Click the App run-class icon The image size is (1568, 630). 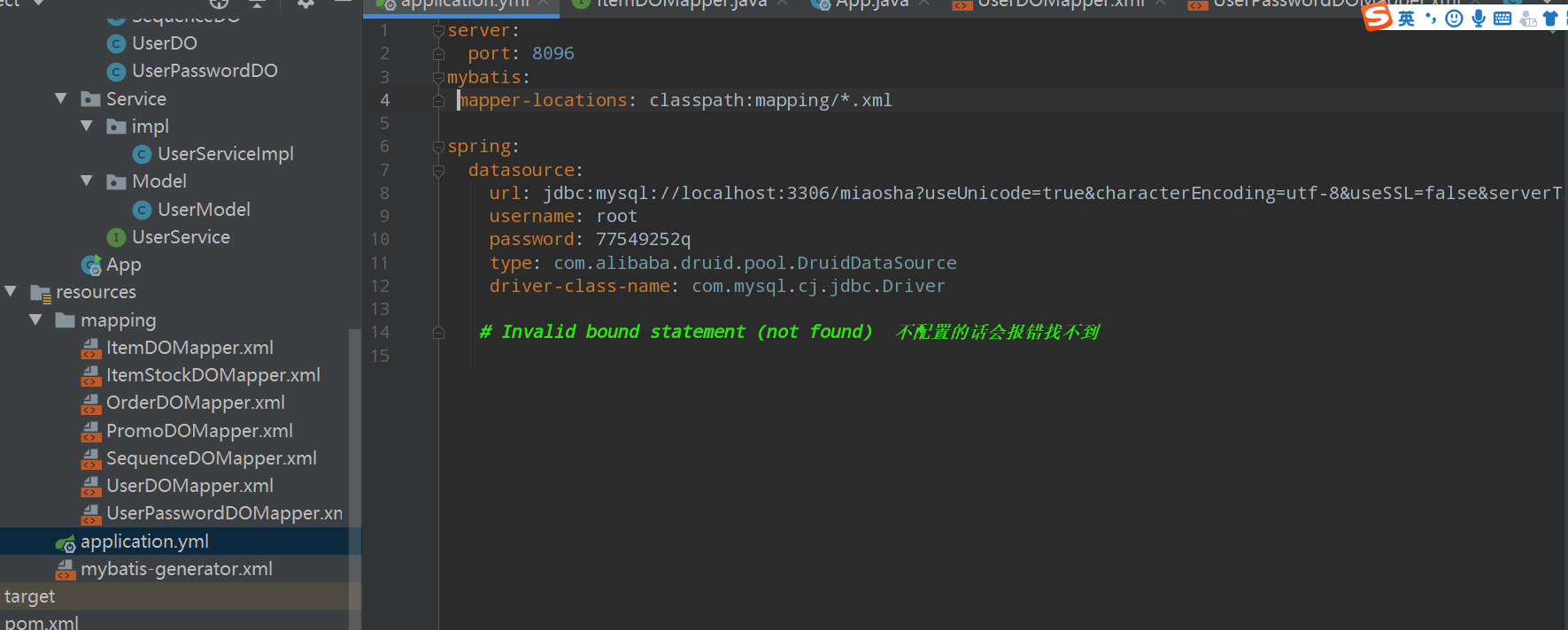pyautogui.click(x=91, y=265)
